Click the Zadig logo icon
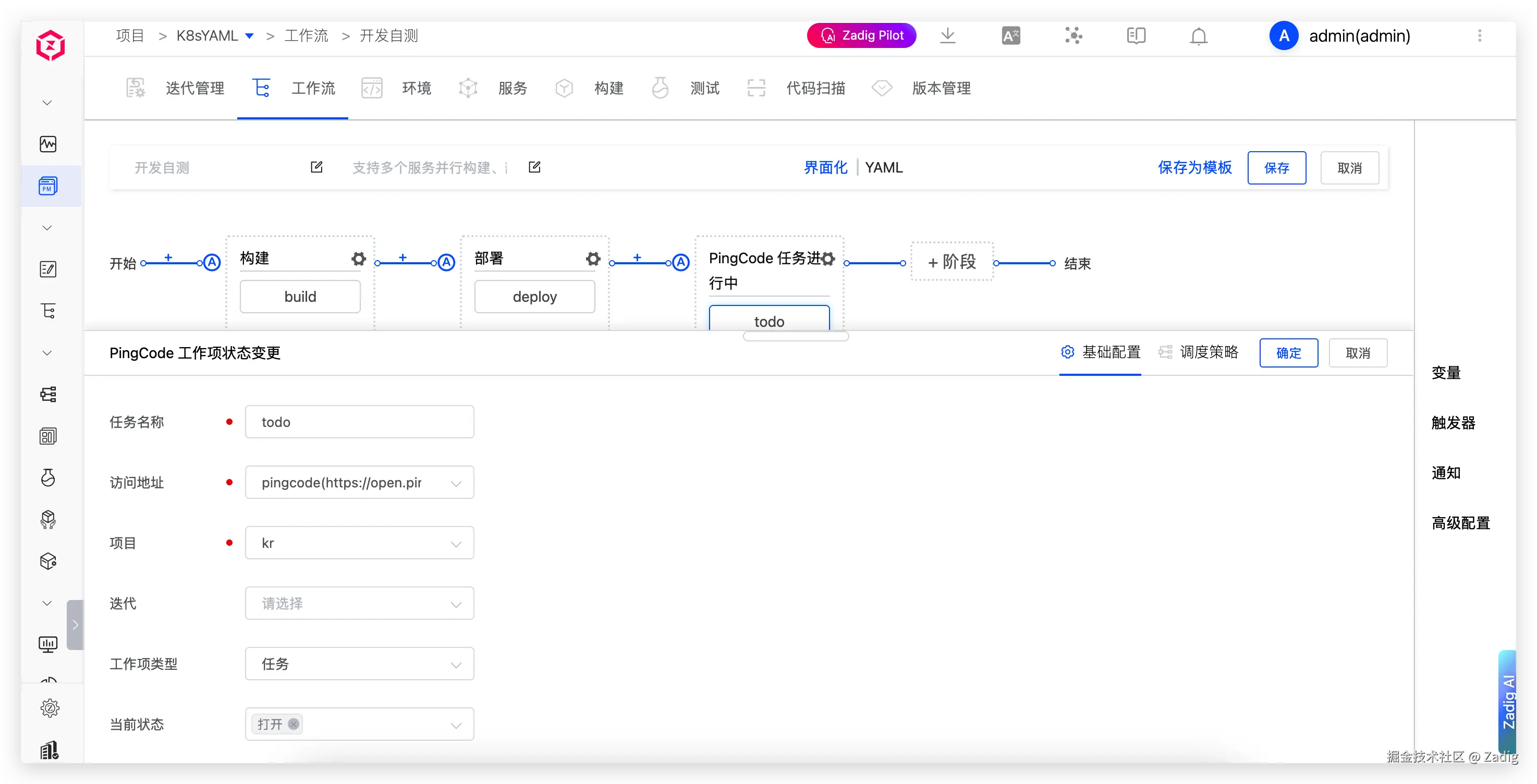The width and height of the screenshot is (1537, 784). click(x=50, y=45)
